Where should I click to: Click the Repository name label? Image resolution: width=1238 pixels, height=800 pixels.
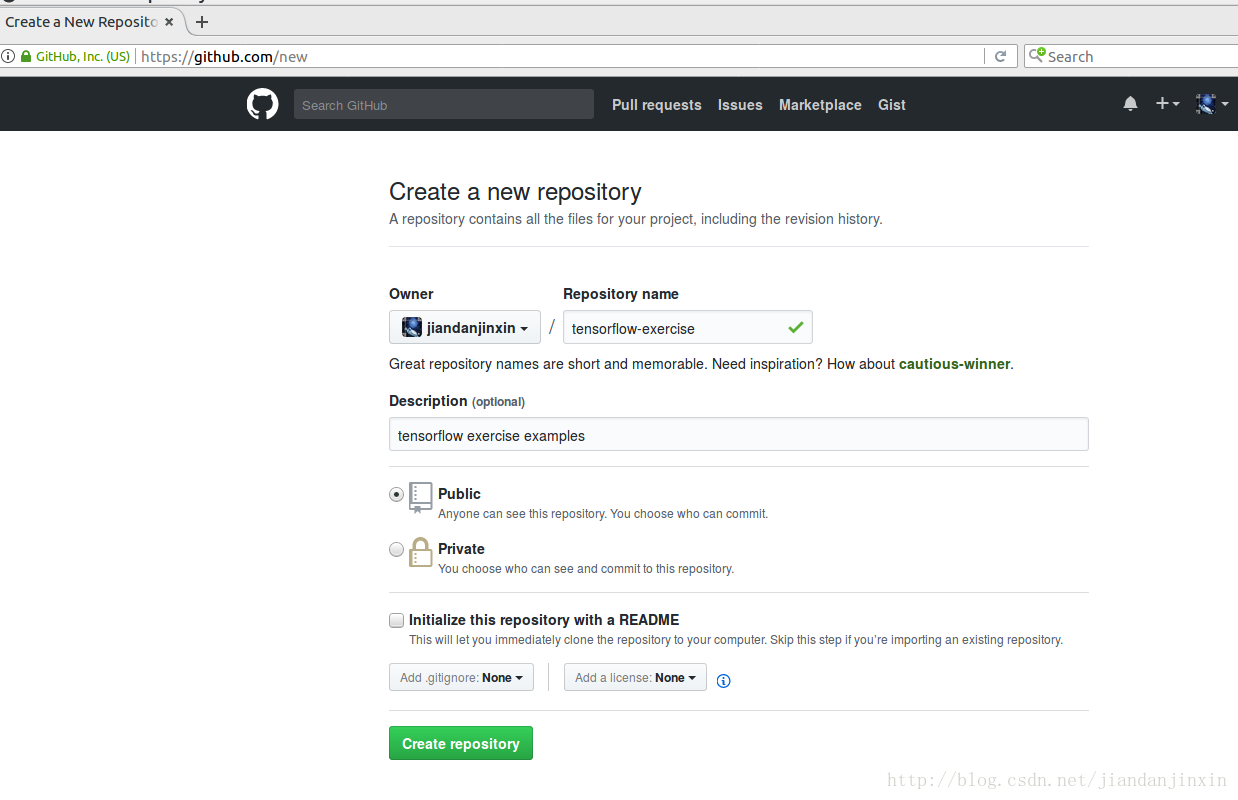coord(621,294)
